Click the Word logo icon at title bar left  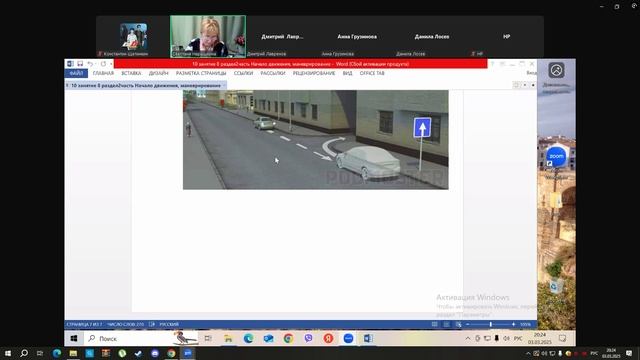pos(70,64)
